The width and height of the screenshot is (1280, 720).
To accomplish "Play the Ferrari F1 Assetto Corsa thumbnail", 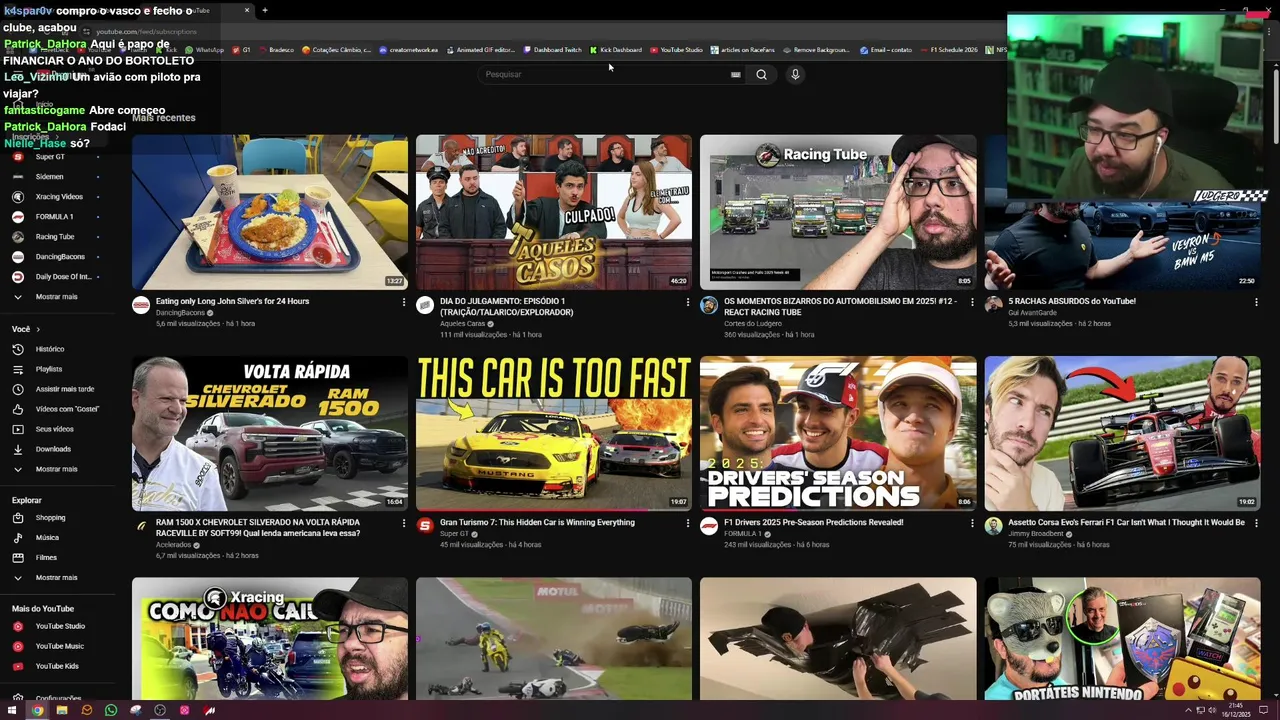I will coord(1122,434).
